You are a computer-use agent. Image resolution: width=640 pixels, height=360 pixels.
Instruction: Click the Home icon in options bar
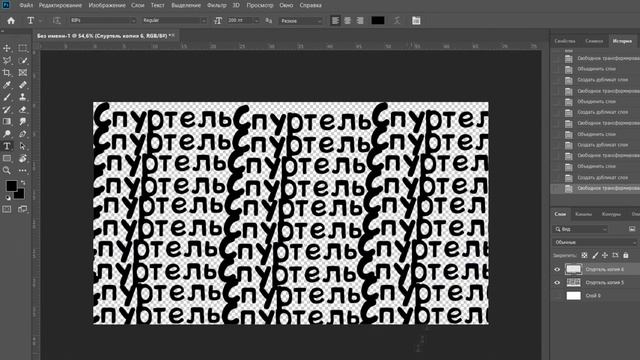pos(11,20)
